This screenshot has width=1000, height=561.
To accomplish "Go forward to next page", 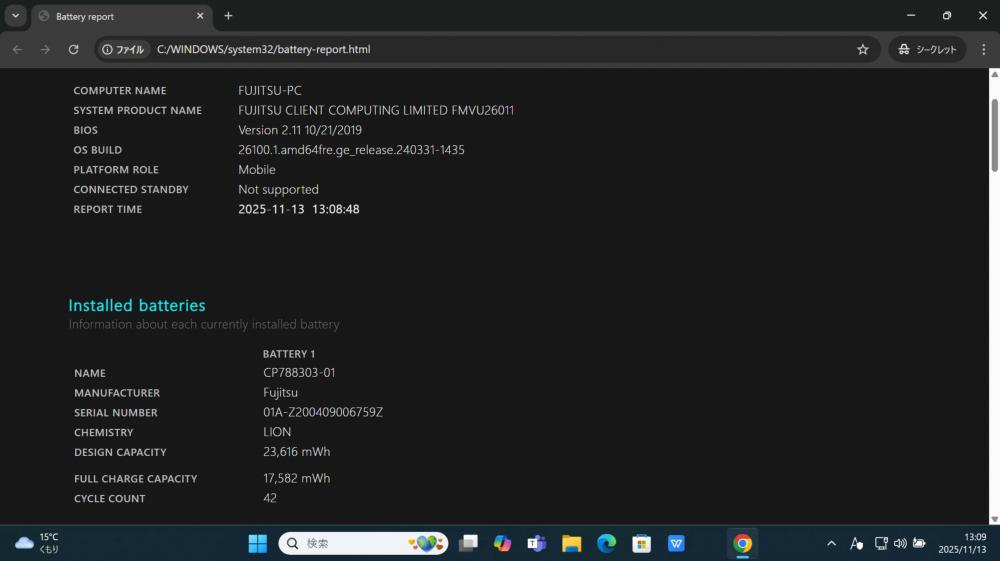I will 45,49.
